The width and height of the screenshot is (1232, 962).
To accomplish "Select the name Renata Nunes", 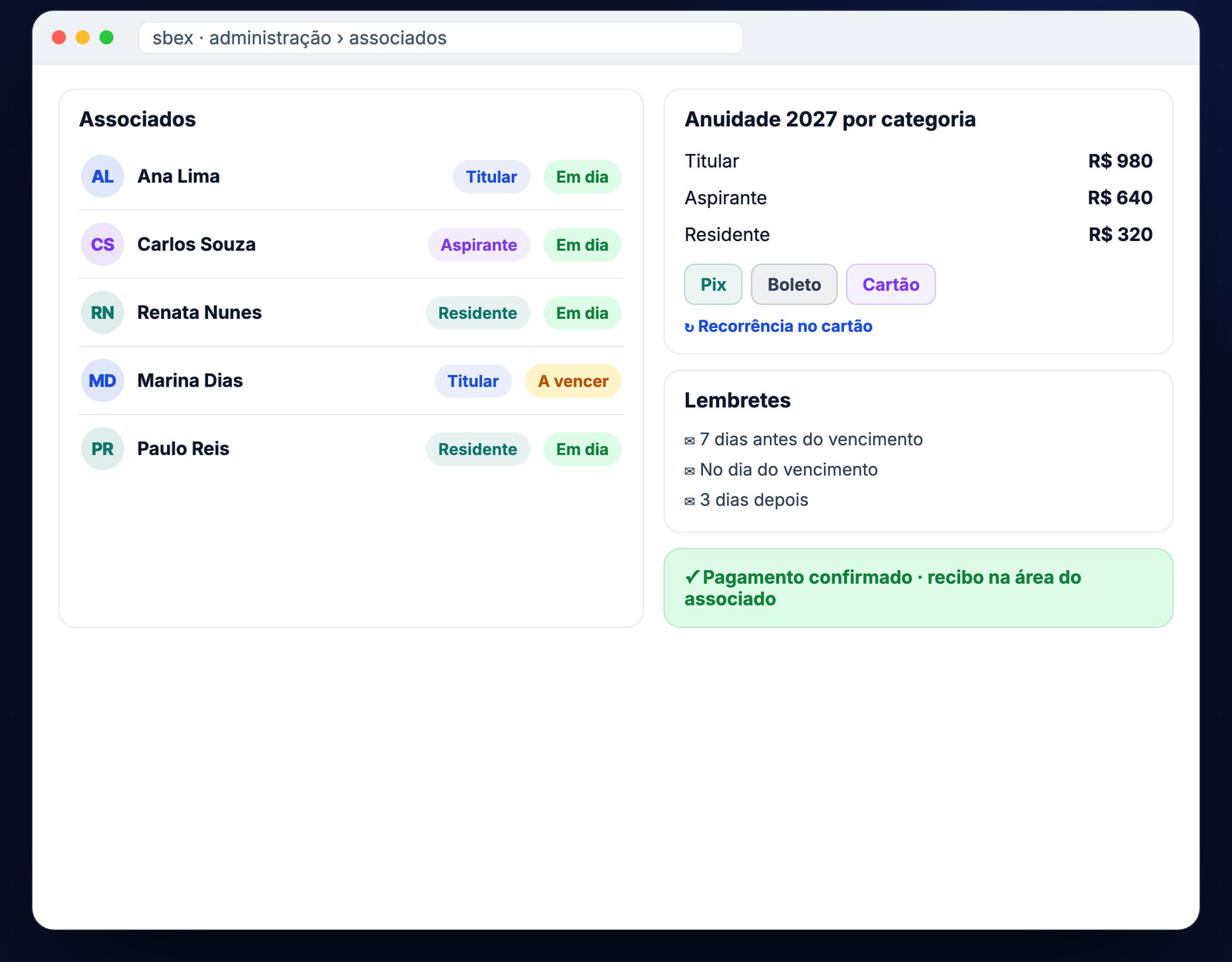I will (199, 313).
